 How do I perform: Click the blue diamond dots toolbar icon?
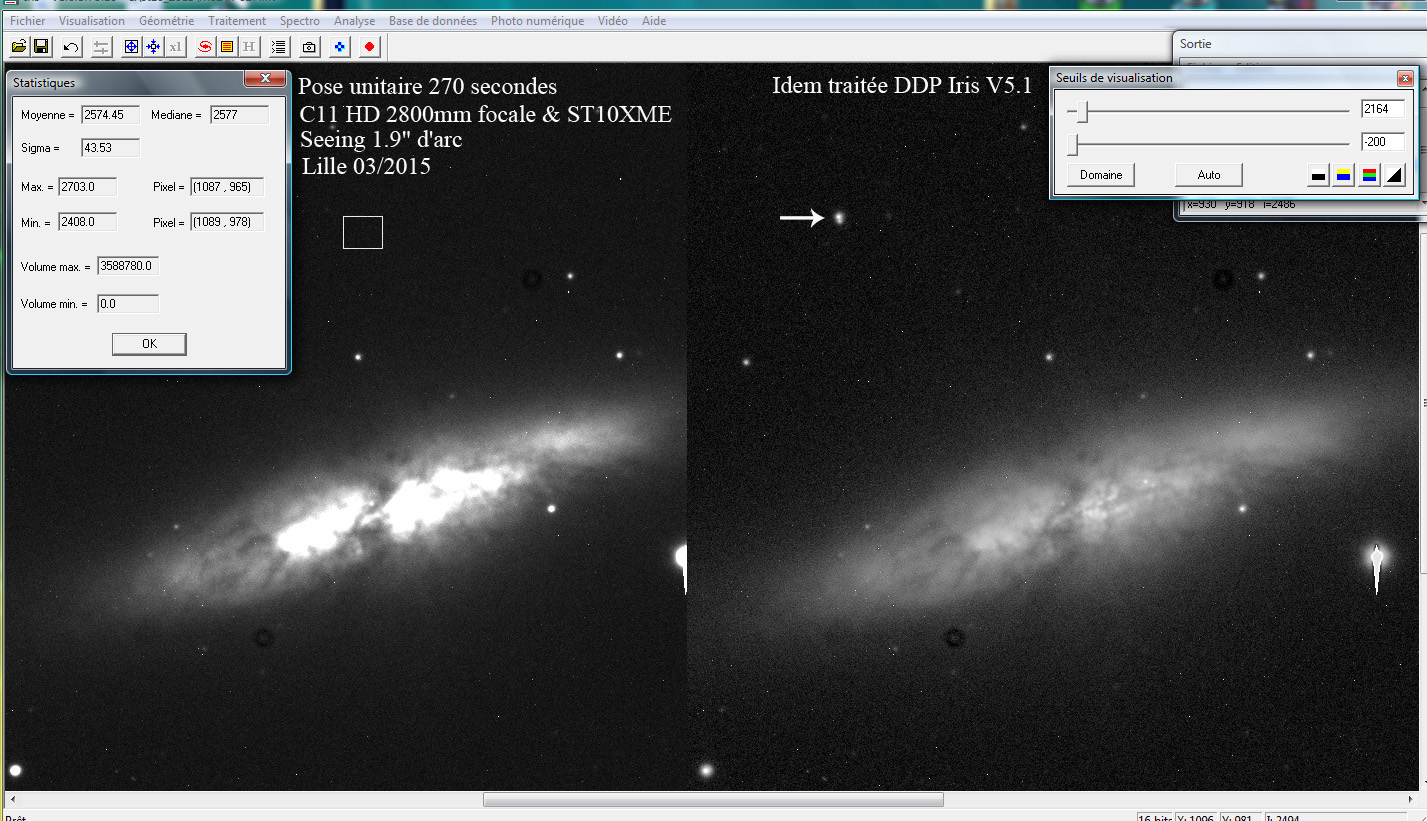click(x=340, y=46)
